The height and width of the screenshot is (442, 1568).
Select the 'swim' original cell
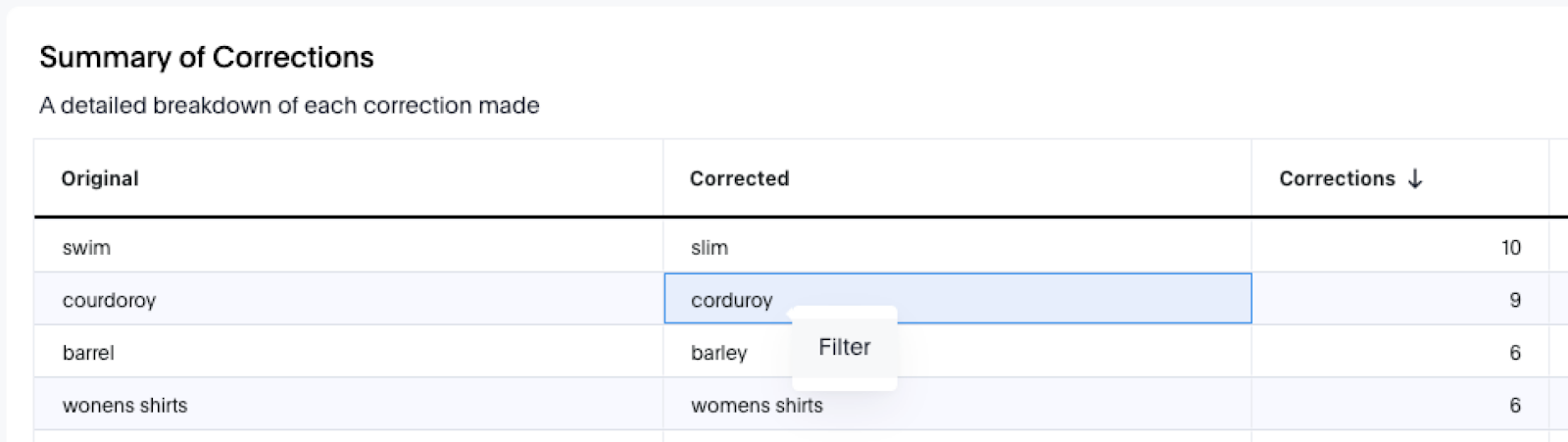click(86, 248)
